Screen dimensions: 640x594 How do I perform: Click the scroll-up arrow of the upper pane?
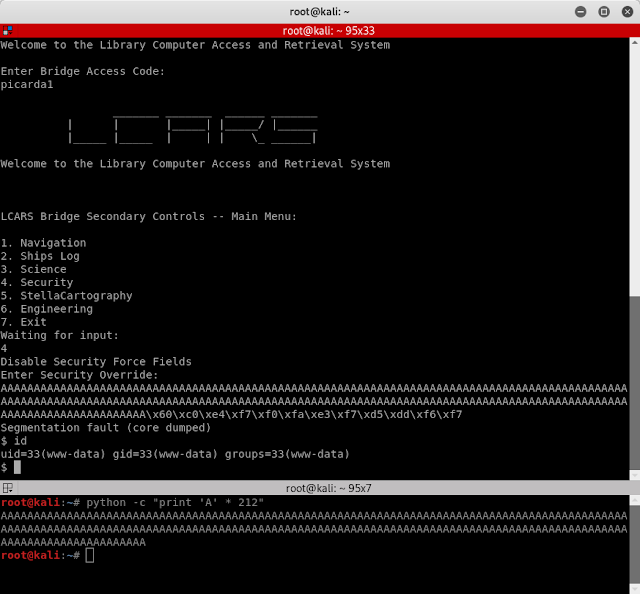coord(635,42)
